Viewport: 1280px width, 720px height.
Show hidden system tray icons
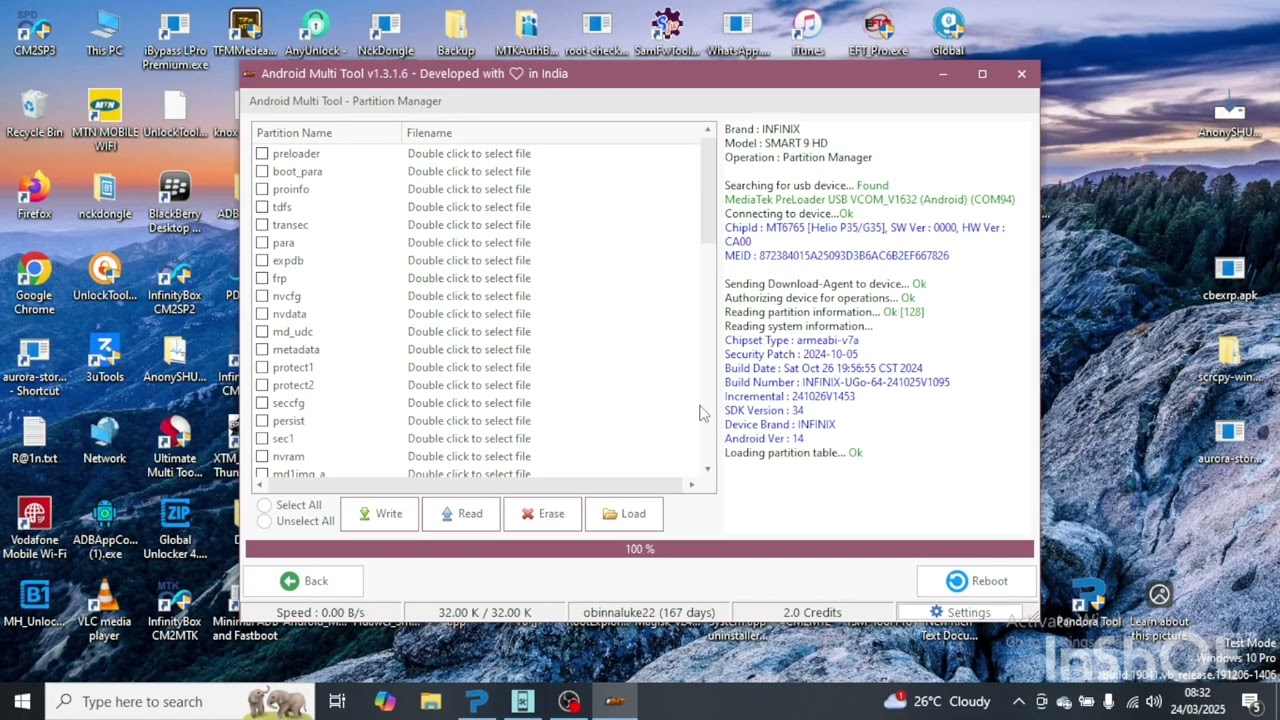1018,701
